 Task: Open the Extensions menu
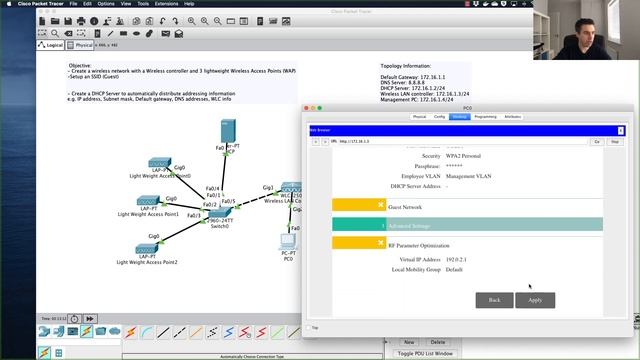pos(166,4)
